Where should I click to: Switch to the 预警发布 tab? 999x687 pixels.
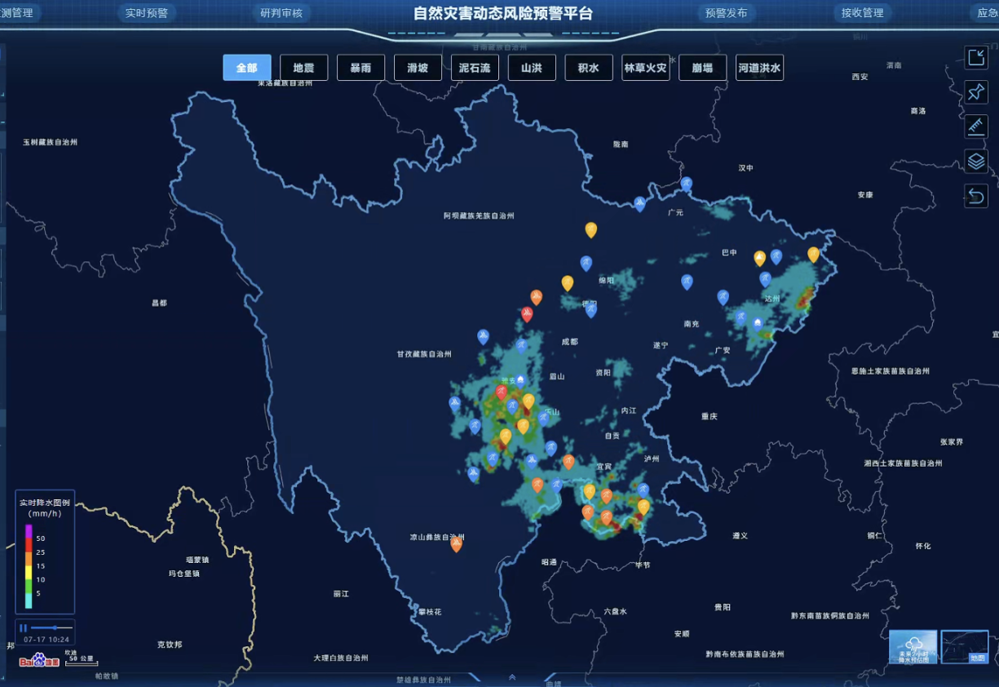[726, 13]
